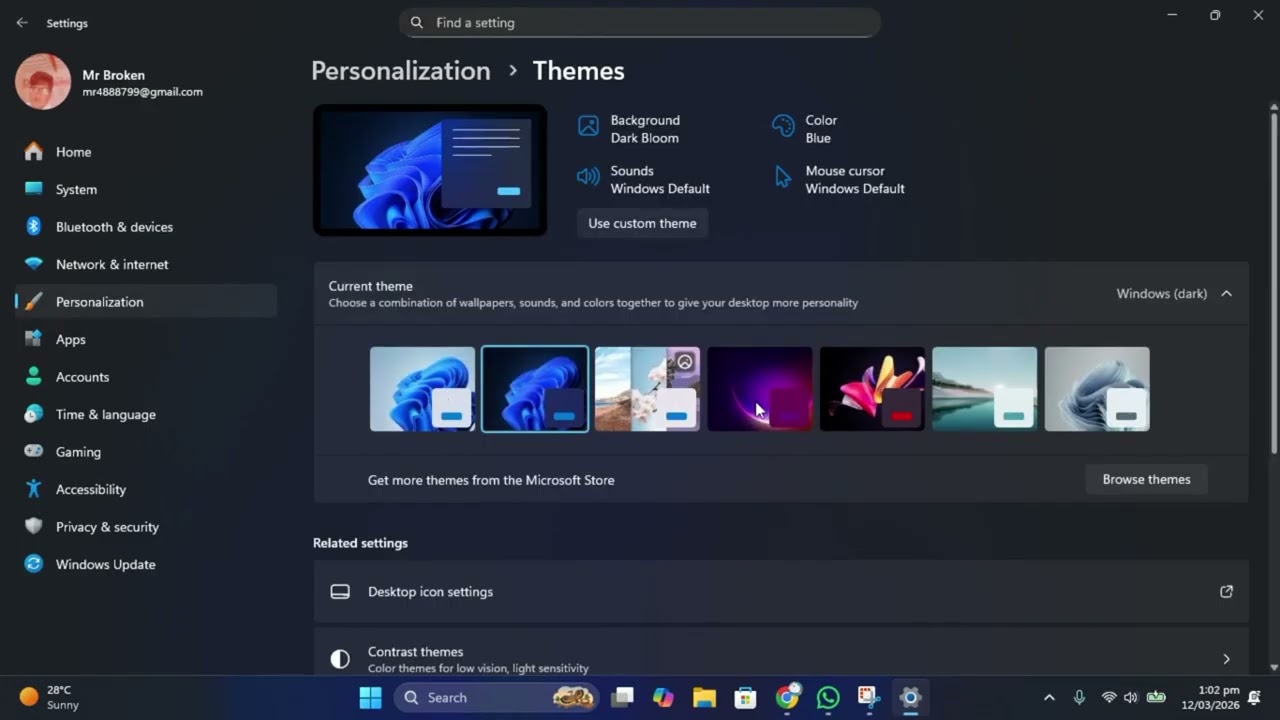
Task: Click the Settings gear taskbar icon
Action: (910, 697)
